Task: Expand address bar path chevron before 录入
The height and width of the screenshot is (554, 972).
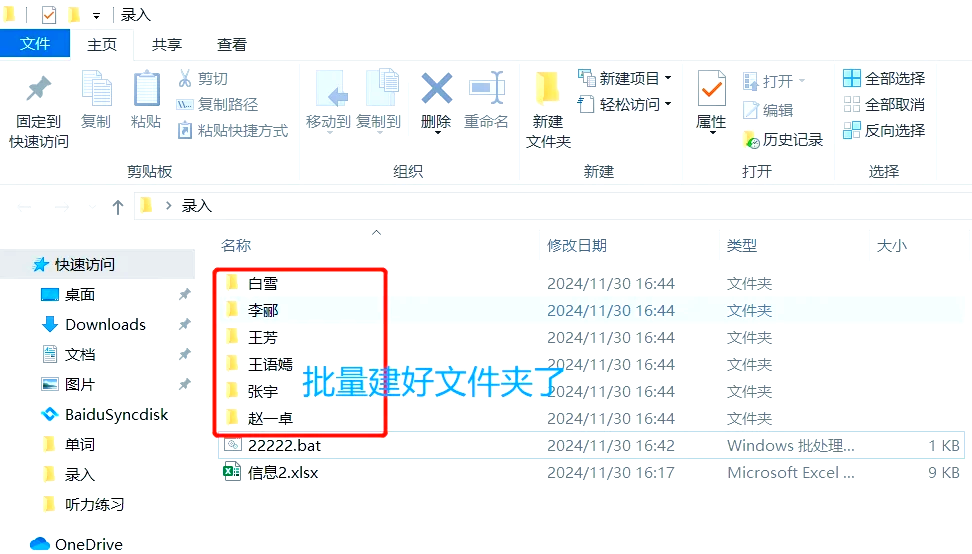Action: point(168,206)
